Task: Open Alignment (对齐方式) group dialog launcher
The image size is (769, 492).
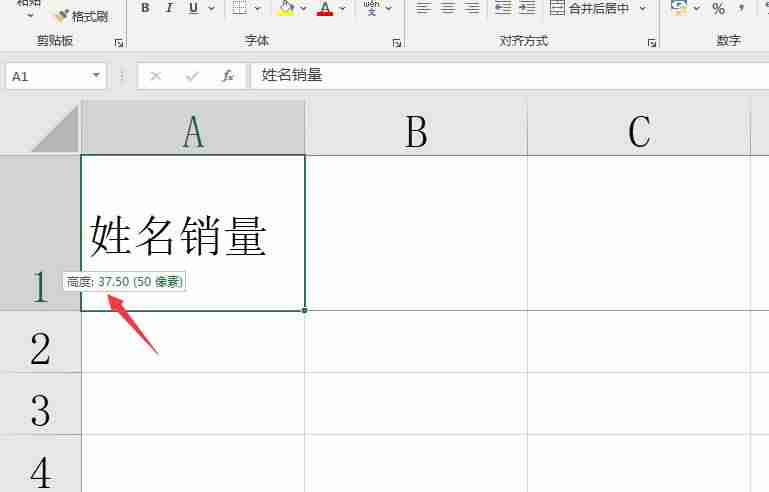Action: point(651,43)
